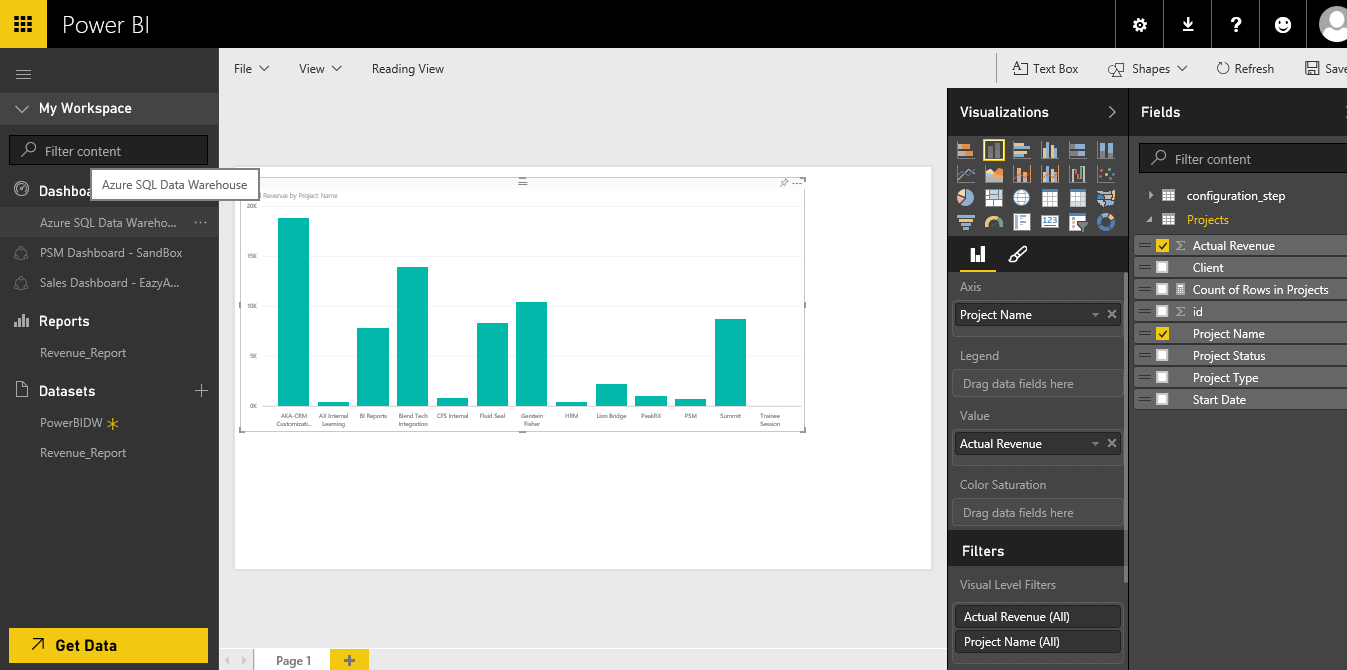Screen dimensions: 1347x670
Task: Select the slicer visualization
Action: click(x=1077, y=222)
